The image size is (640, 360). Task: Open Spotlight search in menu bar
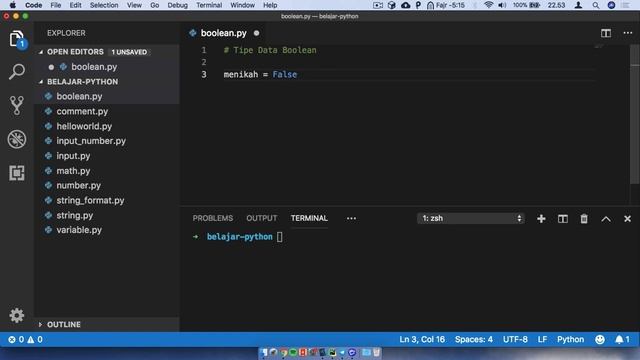596,5
